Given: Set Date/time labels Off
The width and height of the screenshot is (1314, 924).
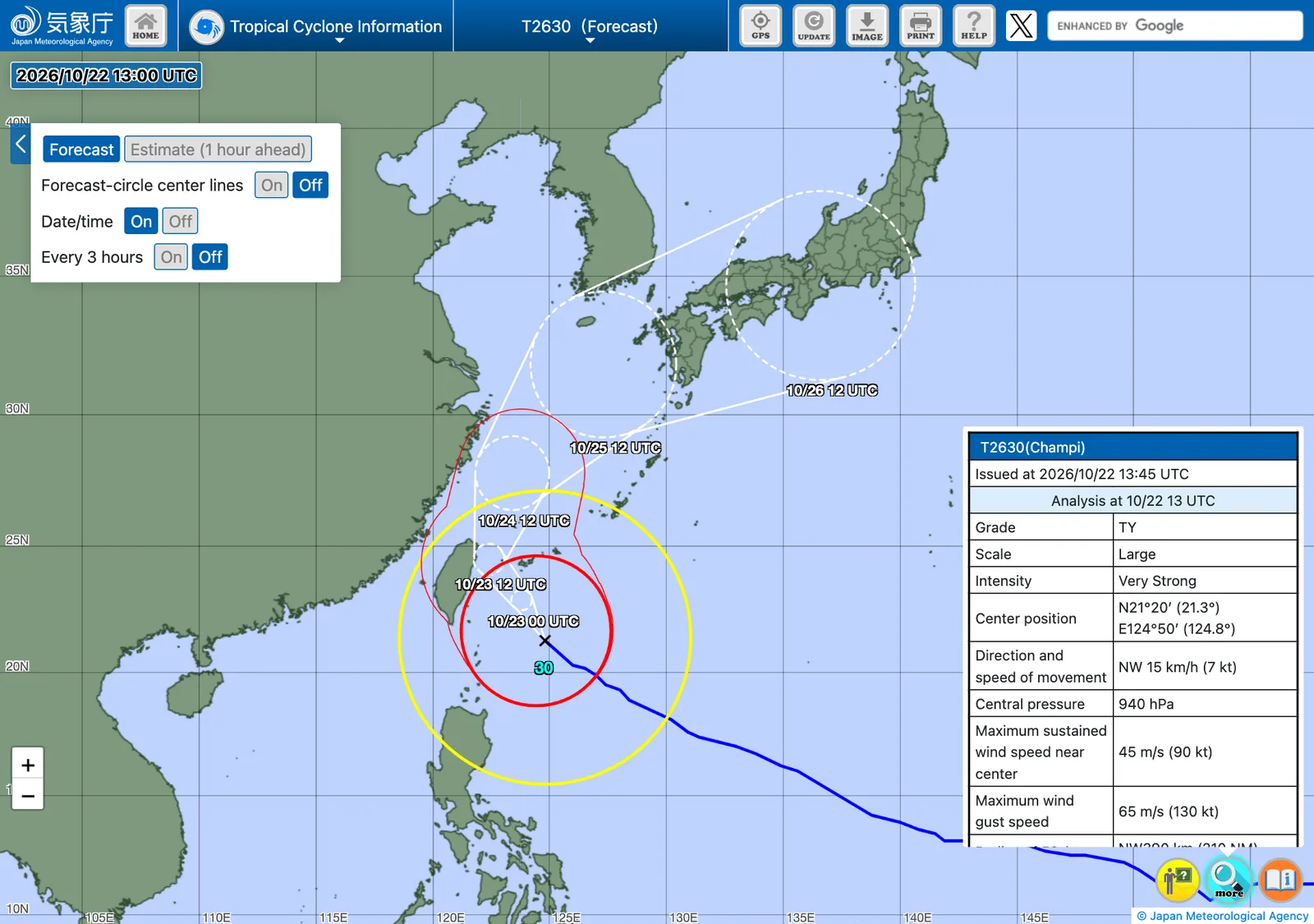Looking at the screenshot, I should point(181,221).
